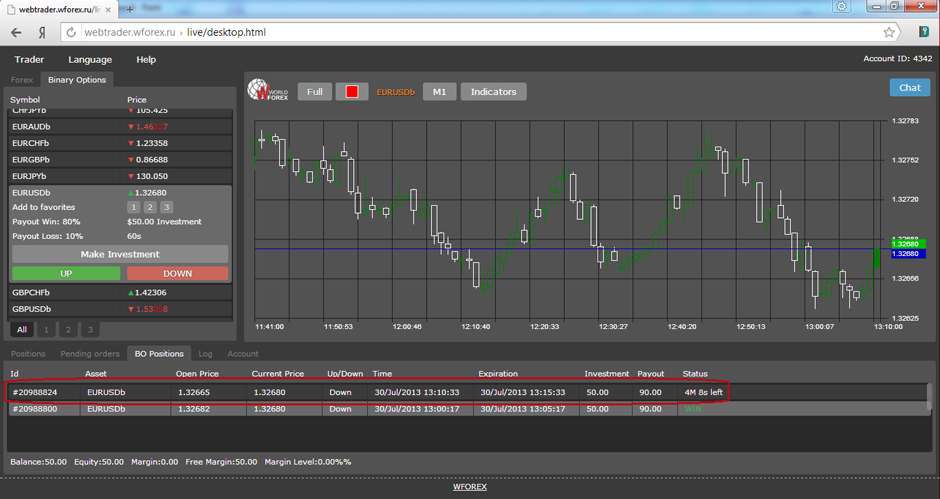Open the WFOREX footer link

pos(469,486)
